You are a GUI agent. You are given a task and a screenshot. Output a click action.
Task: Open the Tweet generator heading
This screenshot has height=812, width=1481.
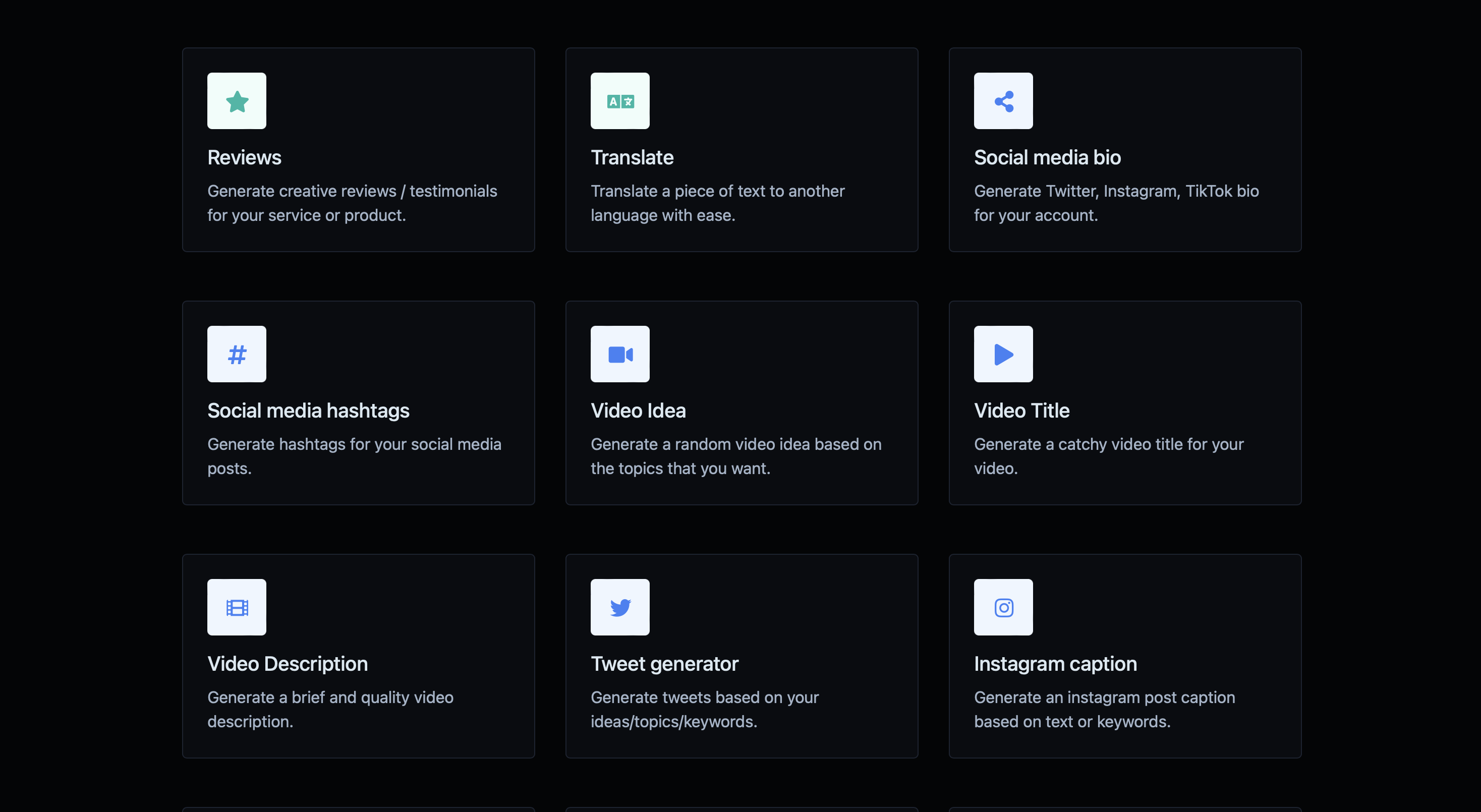point(664,664)
